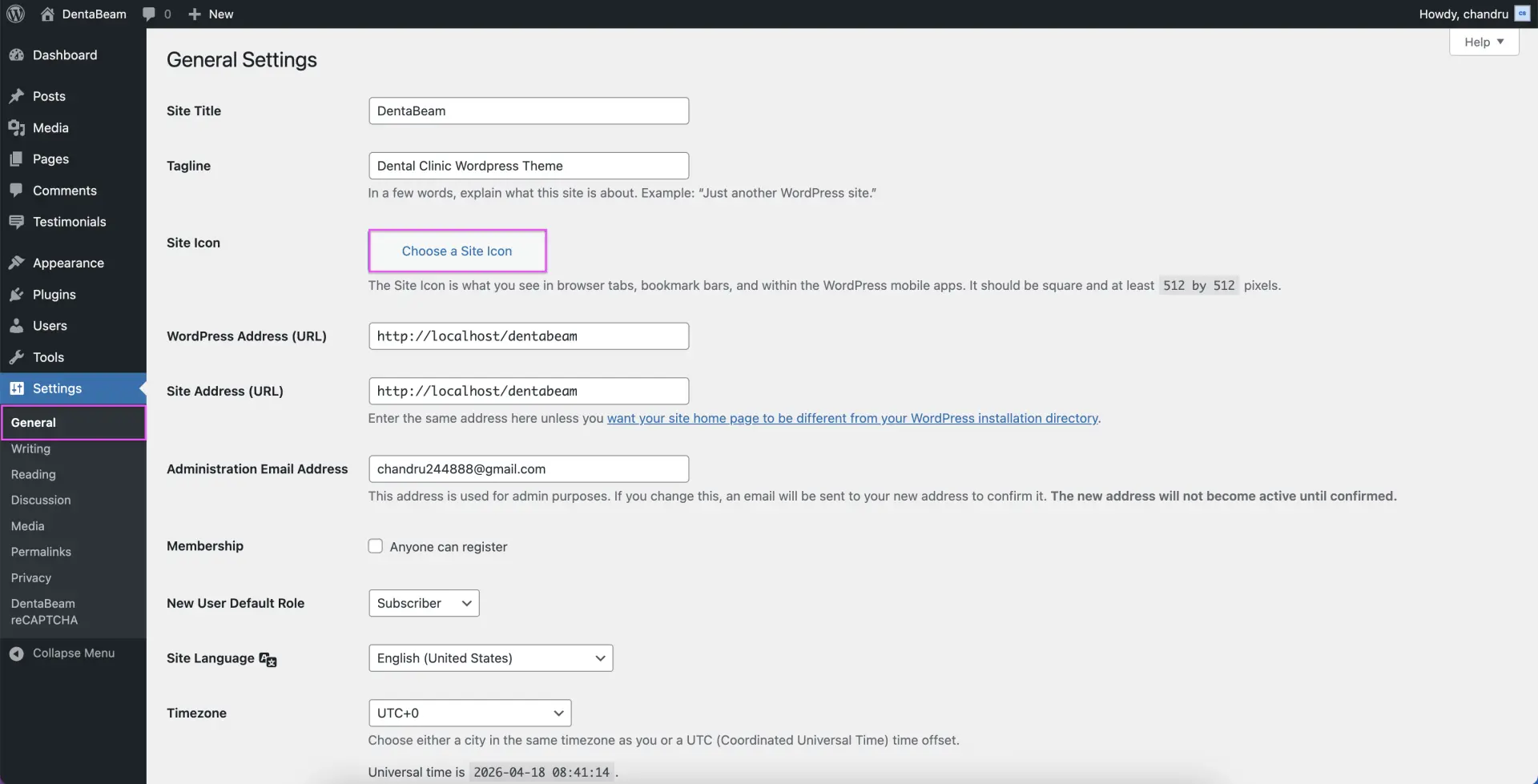Follow the site home page directory link
The image size is (1538, 784).
[852, 418]
